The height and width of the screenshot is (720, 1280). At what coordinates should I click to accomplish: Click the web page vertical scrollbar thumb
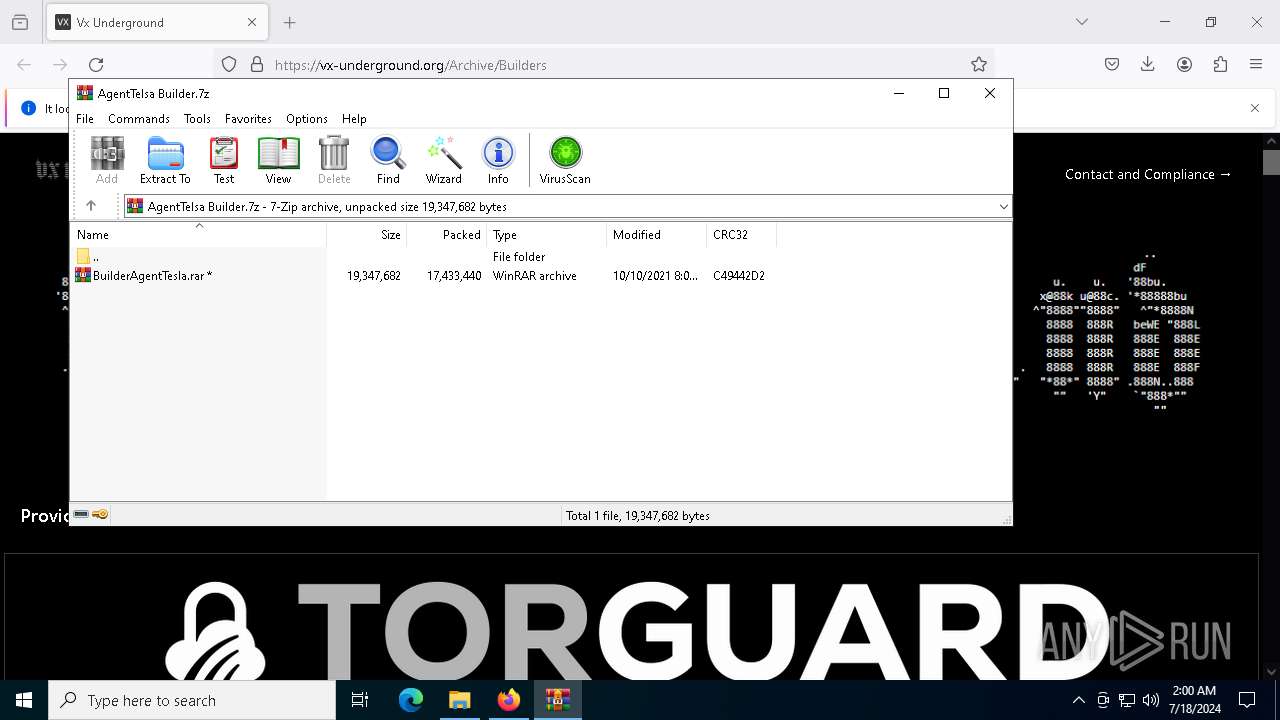[x=1271, y=162]
